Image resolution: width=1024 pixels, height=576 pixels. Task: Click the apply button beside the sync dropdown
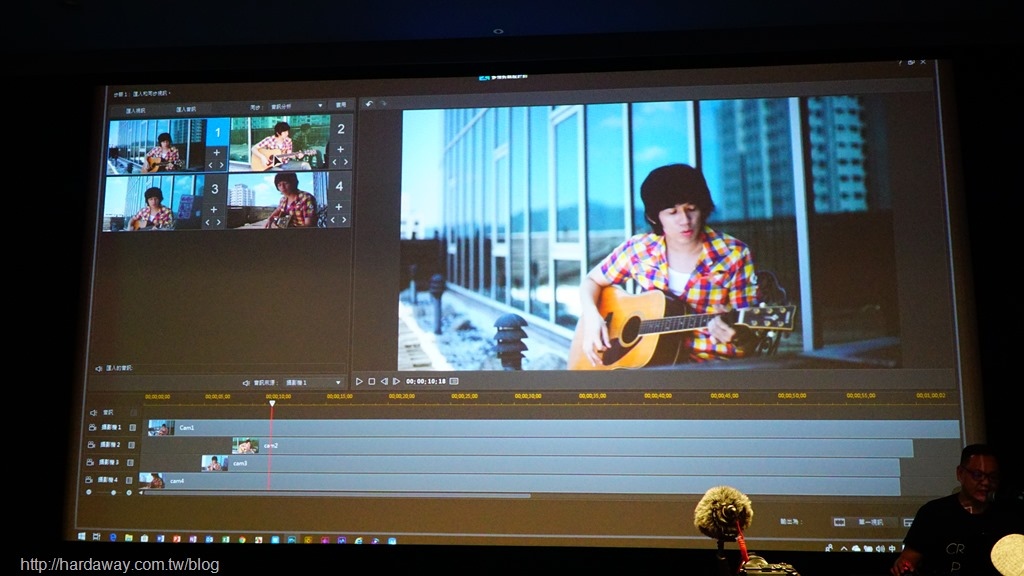click(x=342, y=104)
